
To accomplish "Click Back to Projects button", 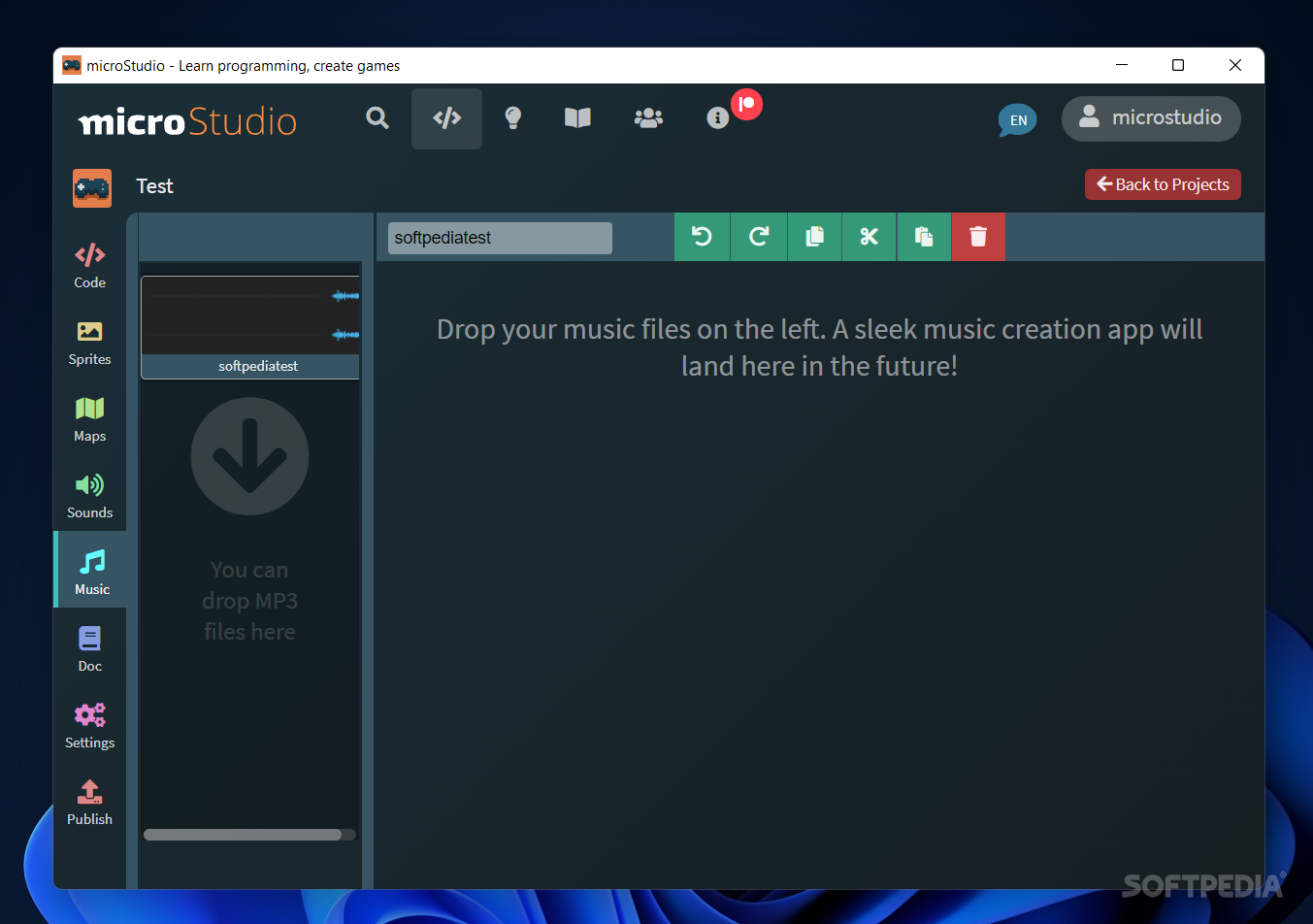I will tap(1163, 184).
